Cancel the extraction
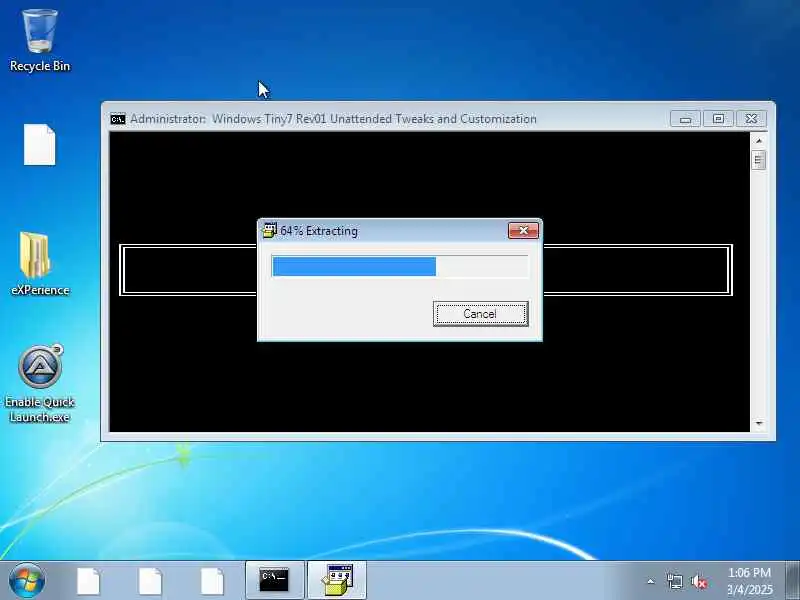The width and height of the screenshot is (800, 600). click(x=480, y=313)
